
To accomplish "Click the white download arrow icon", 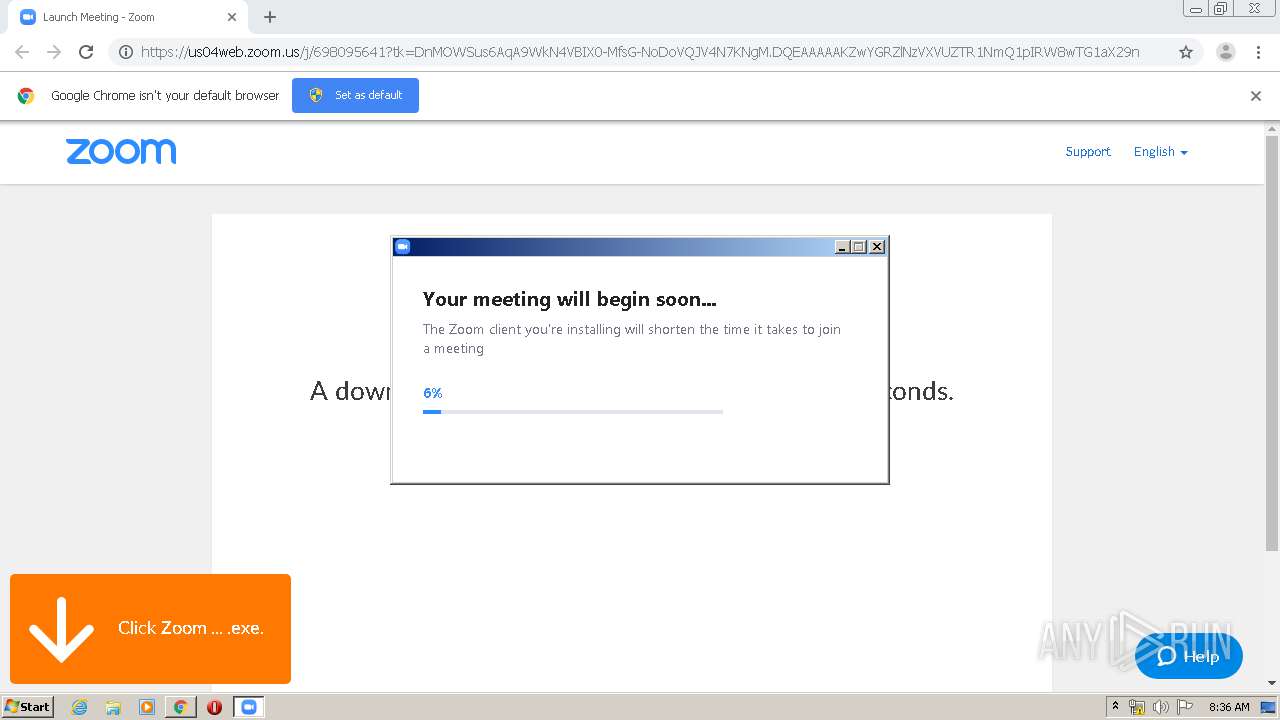I will point(61,630).
